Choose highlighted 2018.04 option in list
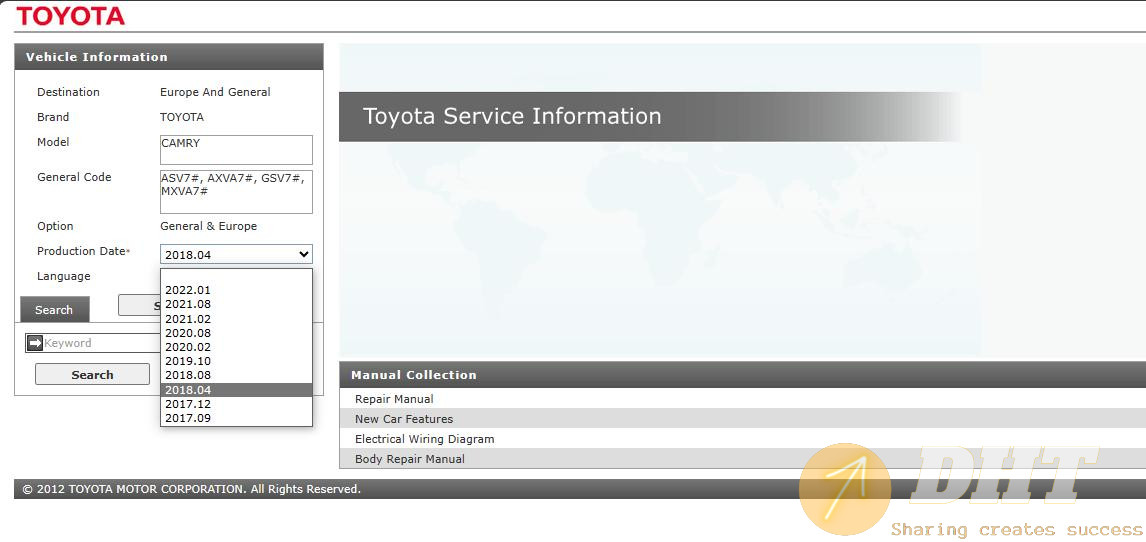 pyautogui.click(x=236, y=390)
